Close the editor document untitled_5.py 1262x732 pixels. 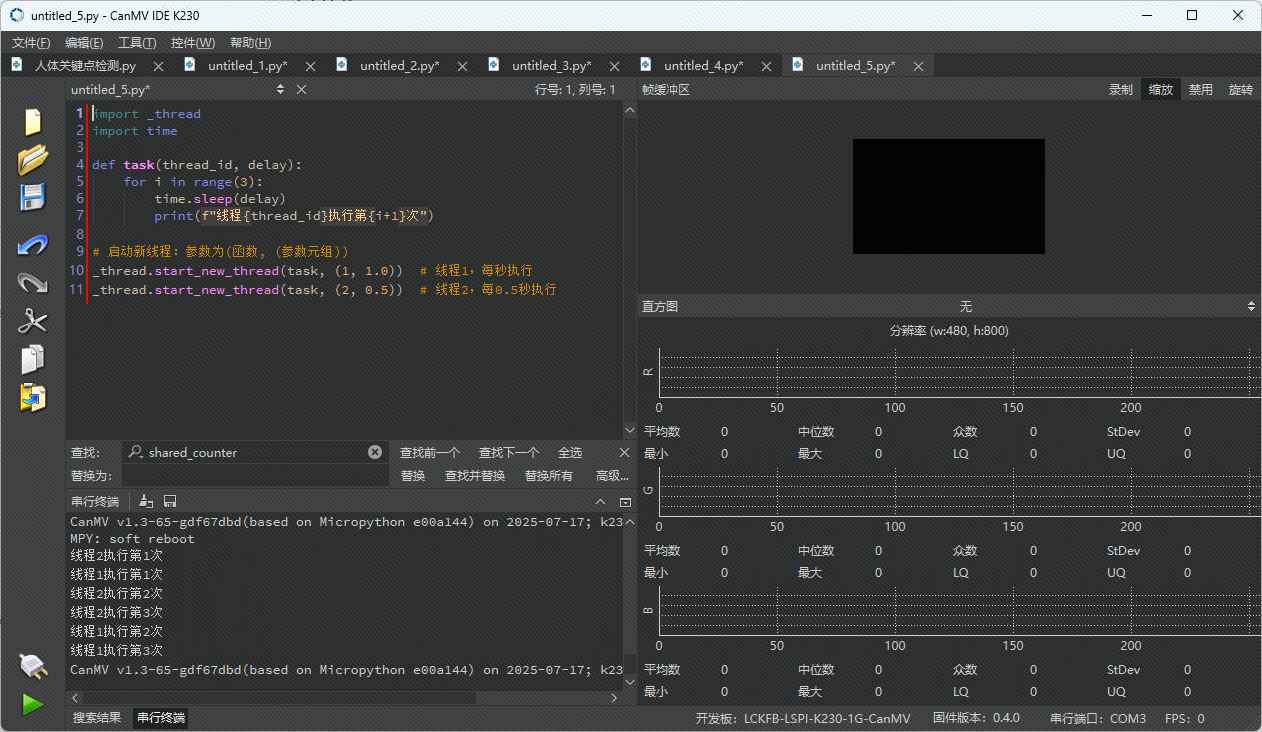[301, 90]
